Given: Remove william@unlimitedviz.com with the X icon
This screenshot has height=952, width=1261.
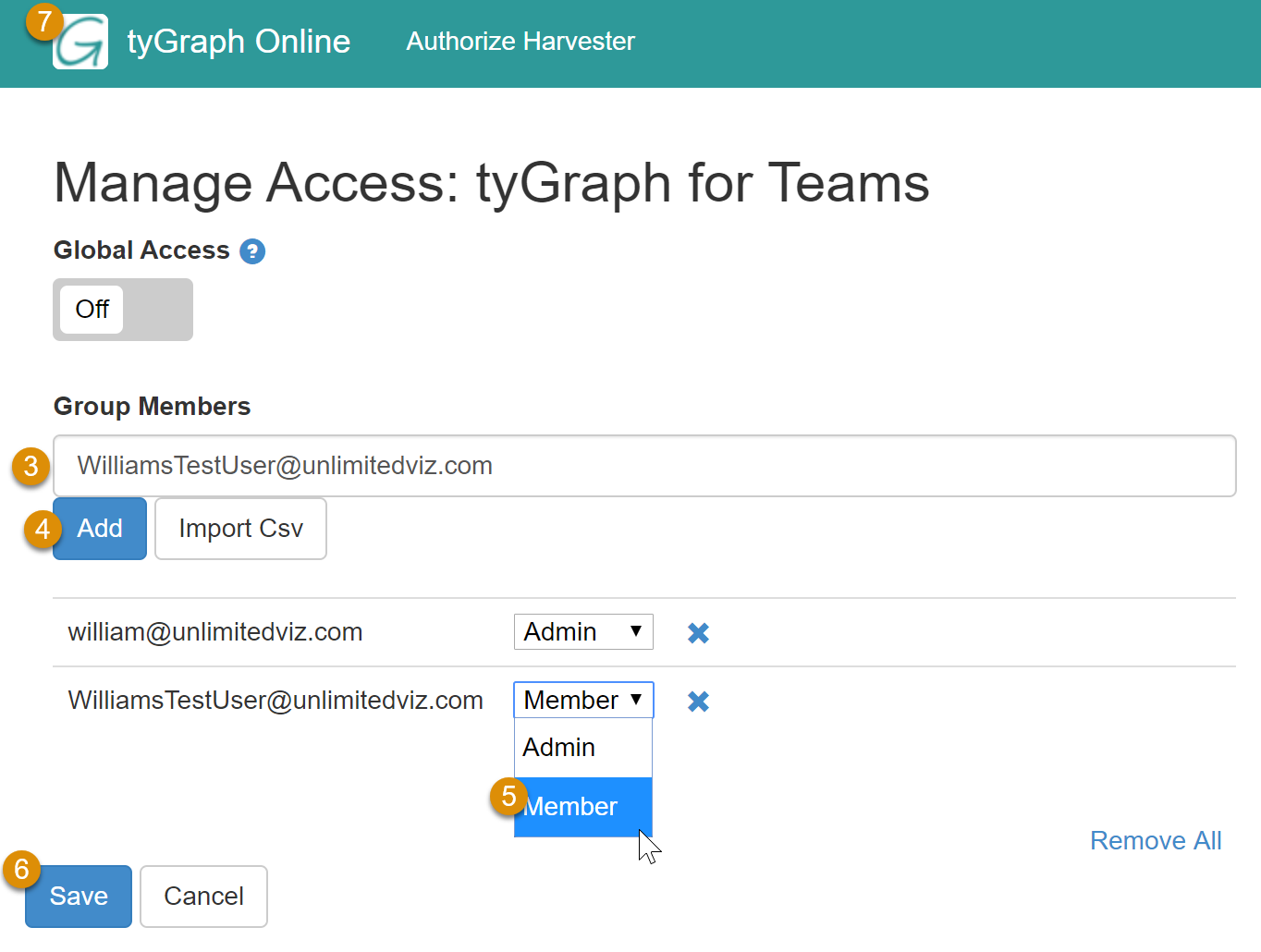Looking at the screenshot, I should (x=699, y=633).
